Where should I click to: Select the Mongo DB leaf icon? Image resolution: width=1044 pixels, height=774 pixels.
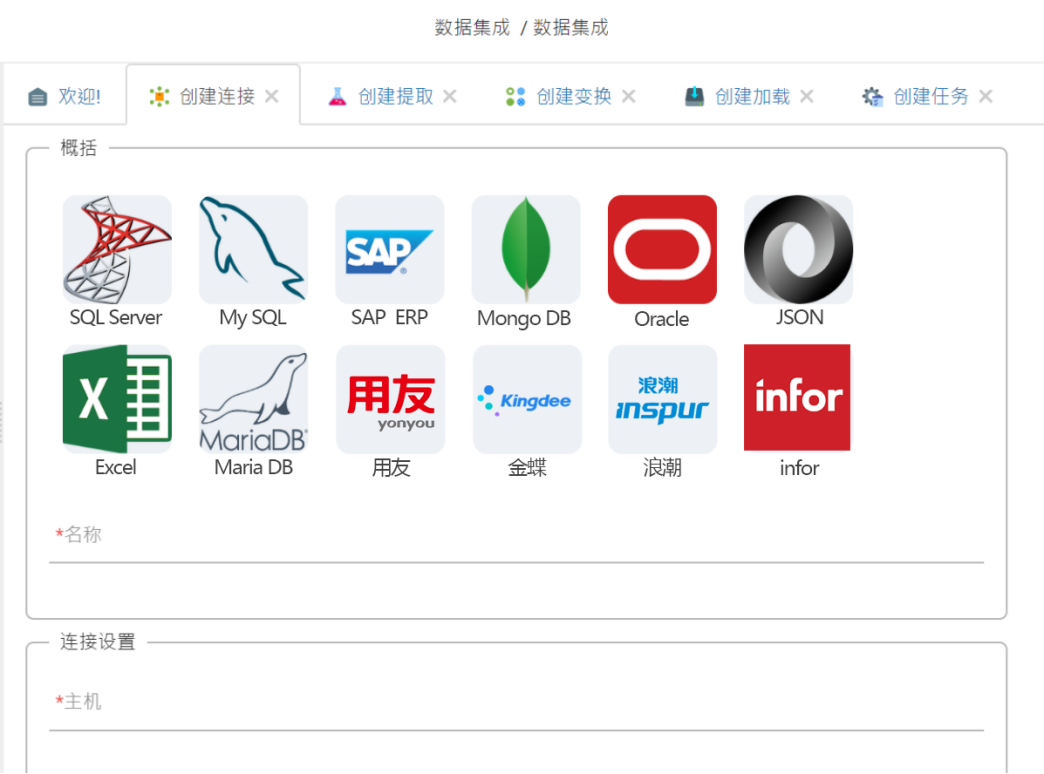pos(526,250)
